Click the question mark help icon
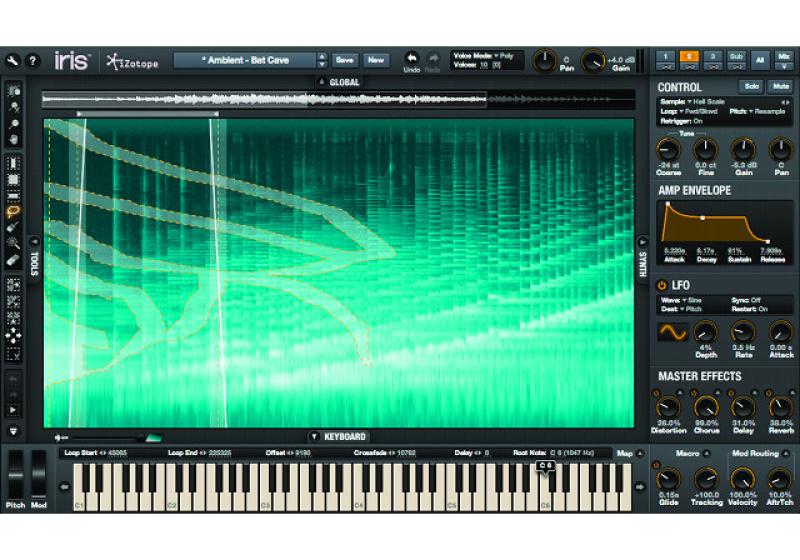The height and width of the screenshot is (560, 800). [x=33, y=60]
